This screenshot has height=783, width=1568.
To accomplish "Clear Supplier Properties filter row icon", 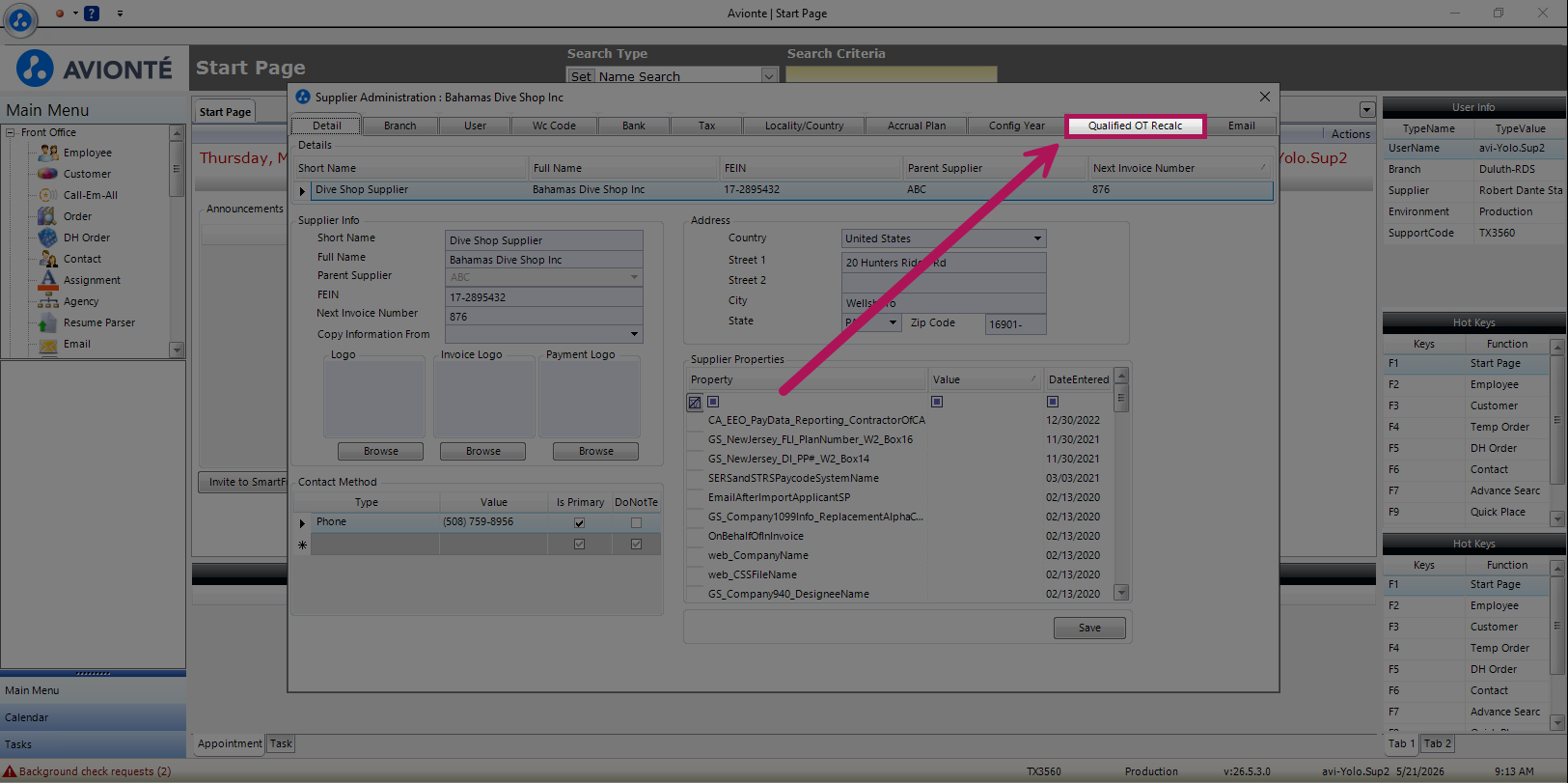I will point(695,402).
